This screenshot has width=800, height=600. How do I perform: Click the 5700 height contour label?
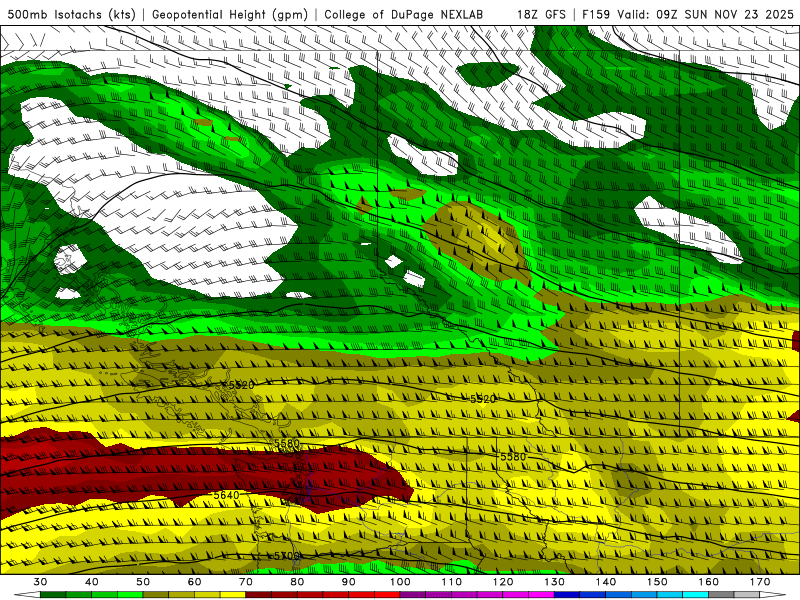tap(287, 556)
